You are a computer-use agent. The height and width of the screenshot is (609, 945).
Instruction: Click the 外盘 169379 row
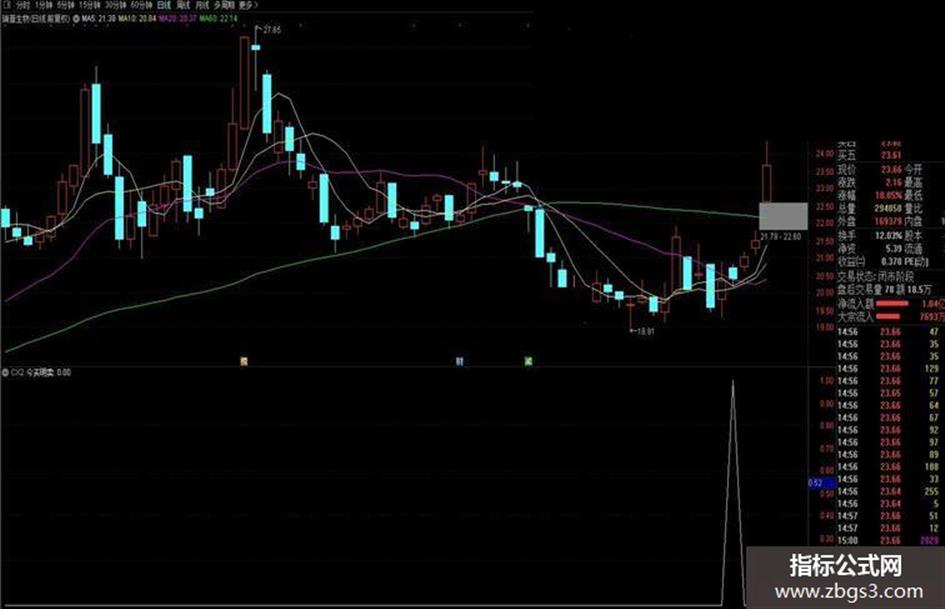(870, 221)
